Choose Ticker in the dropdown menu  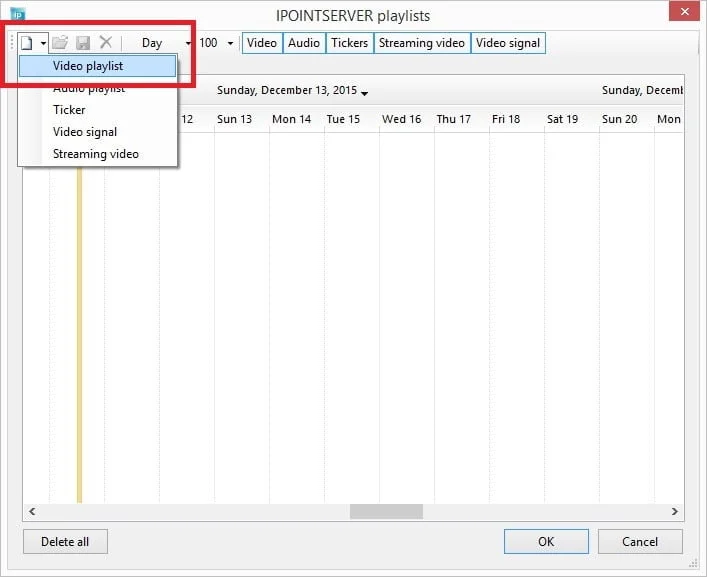pos(69,110)
